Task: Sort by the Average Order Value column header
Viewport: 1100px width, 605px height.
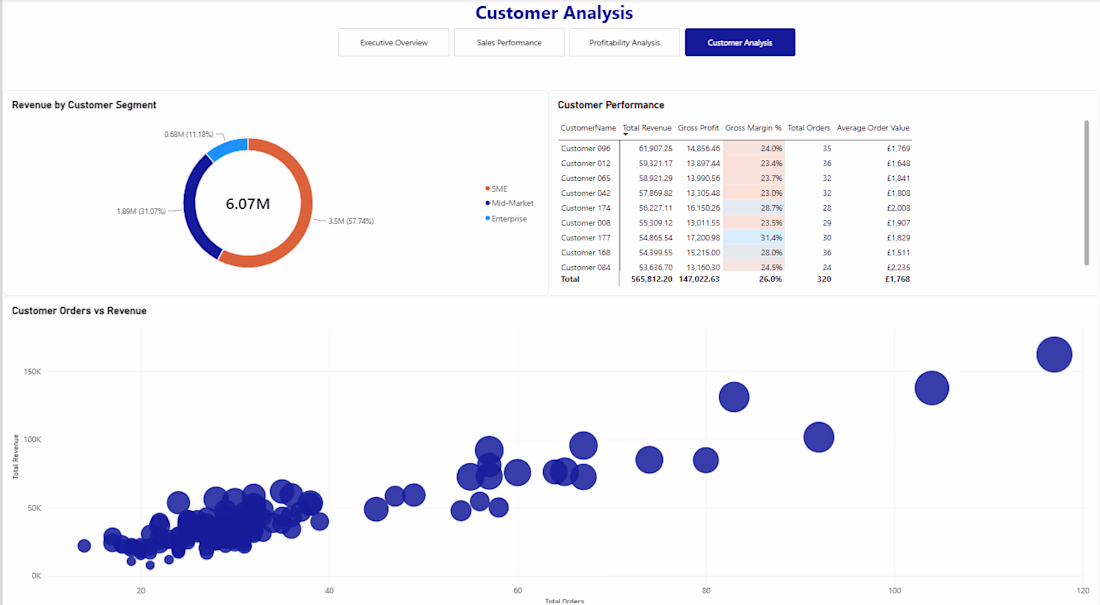Action: point(873,128)
